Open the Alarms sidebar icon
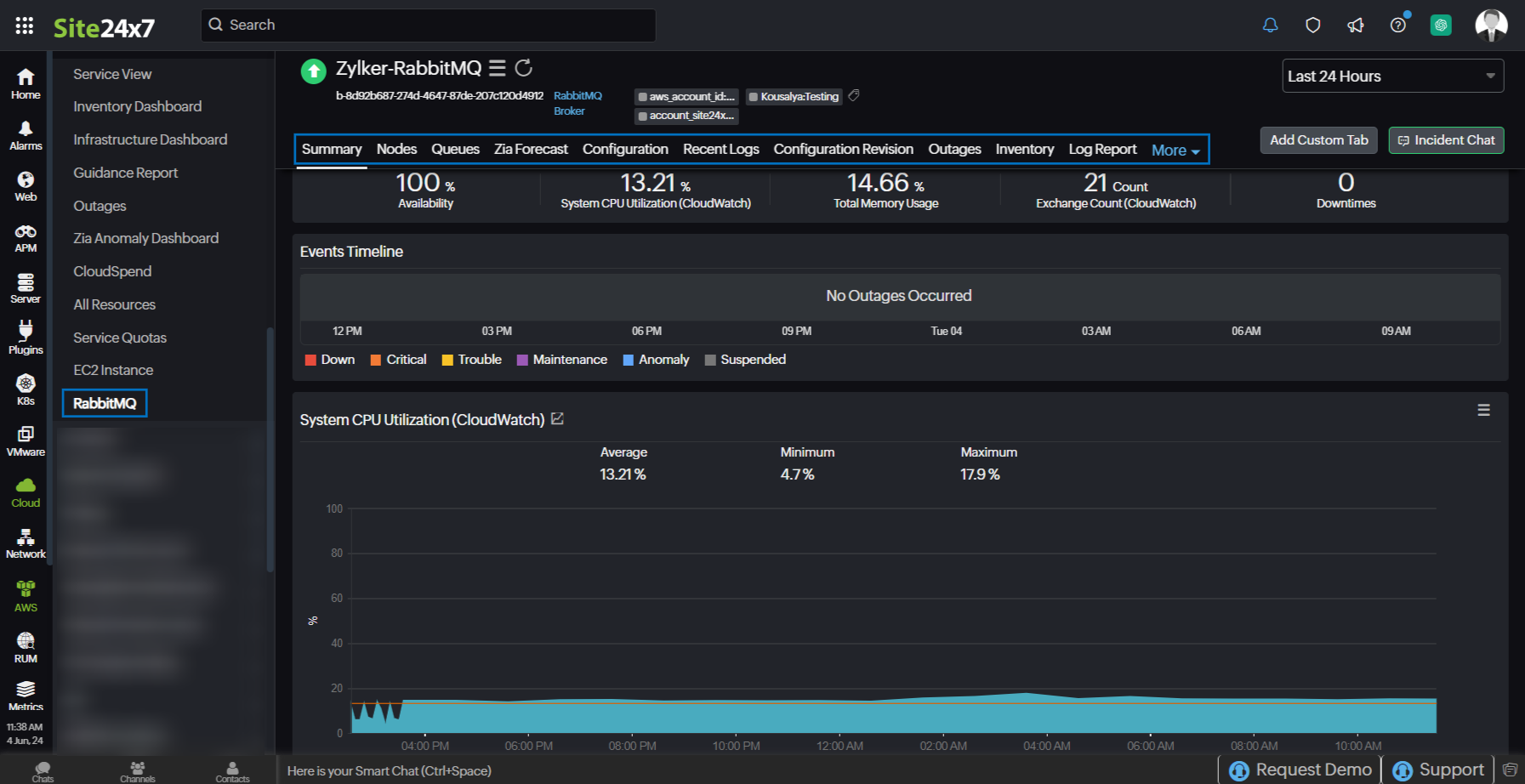1525x784 pixels. point(26,135)
